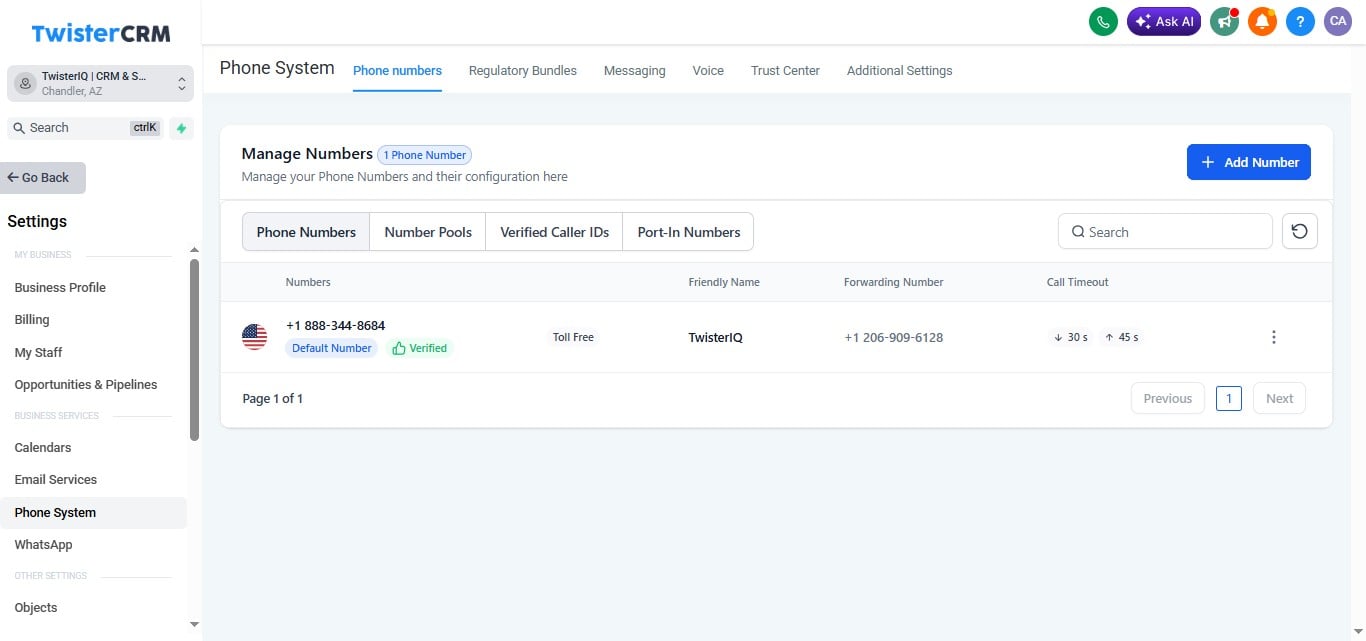Open the megaphone announcements icon
The width and height of the screenshot is (1366, 641).
coord(1224,21)
